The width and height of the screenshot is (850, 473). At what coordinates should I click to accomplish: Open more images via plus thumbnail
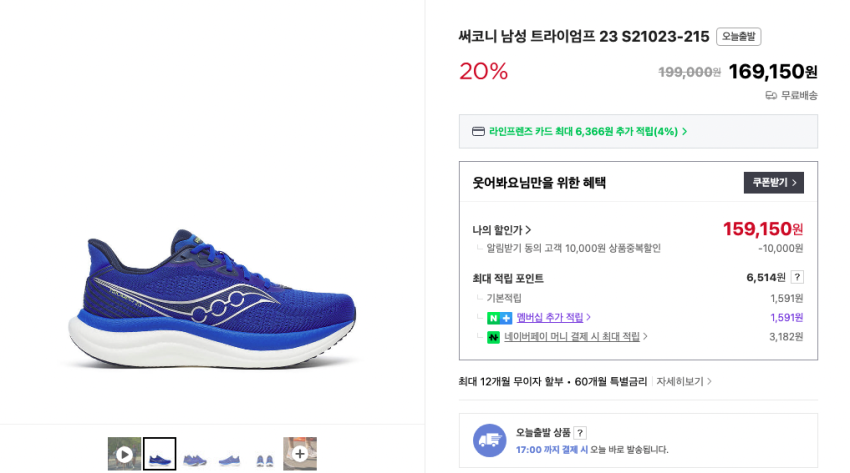[x=300, y=454]
